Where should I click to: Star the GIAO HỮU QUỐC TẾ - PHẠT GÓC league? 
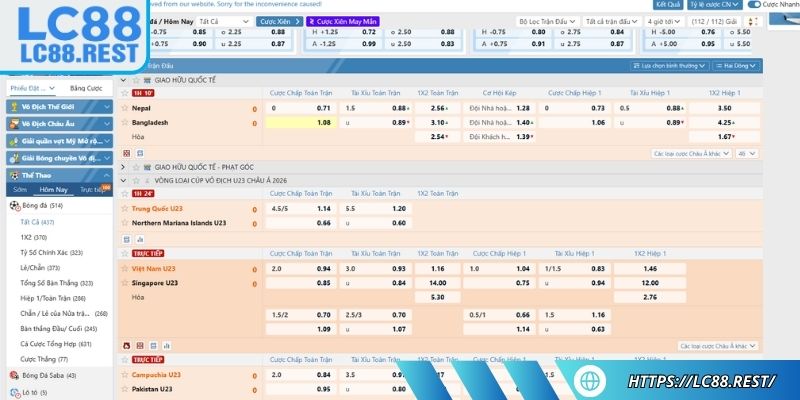136,167
